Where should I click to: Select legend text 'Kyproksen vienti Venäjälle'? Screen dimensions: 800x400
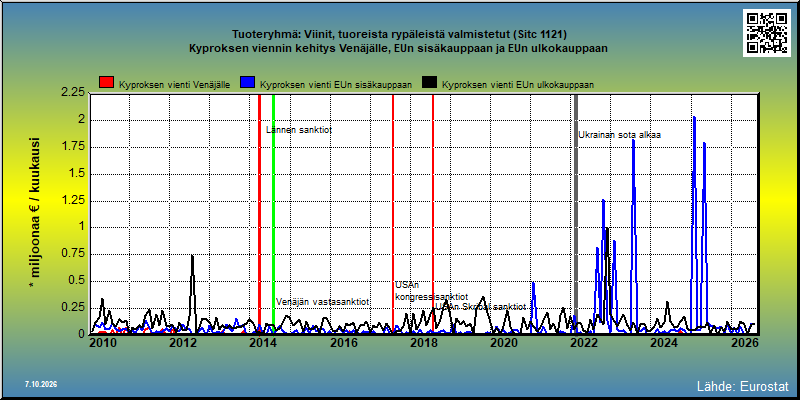coord(174,85)
